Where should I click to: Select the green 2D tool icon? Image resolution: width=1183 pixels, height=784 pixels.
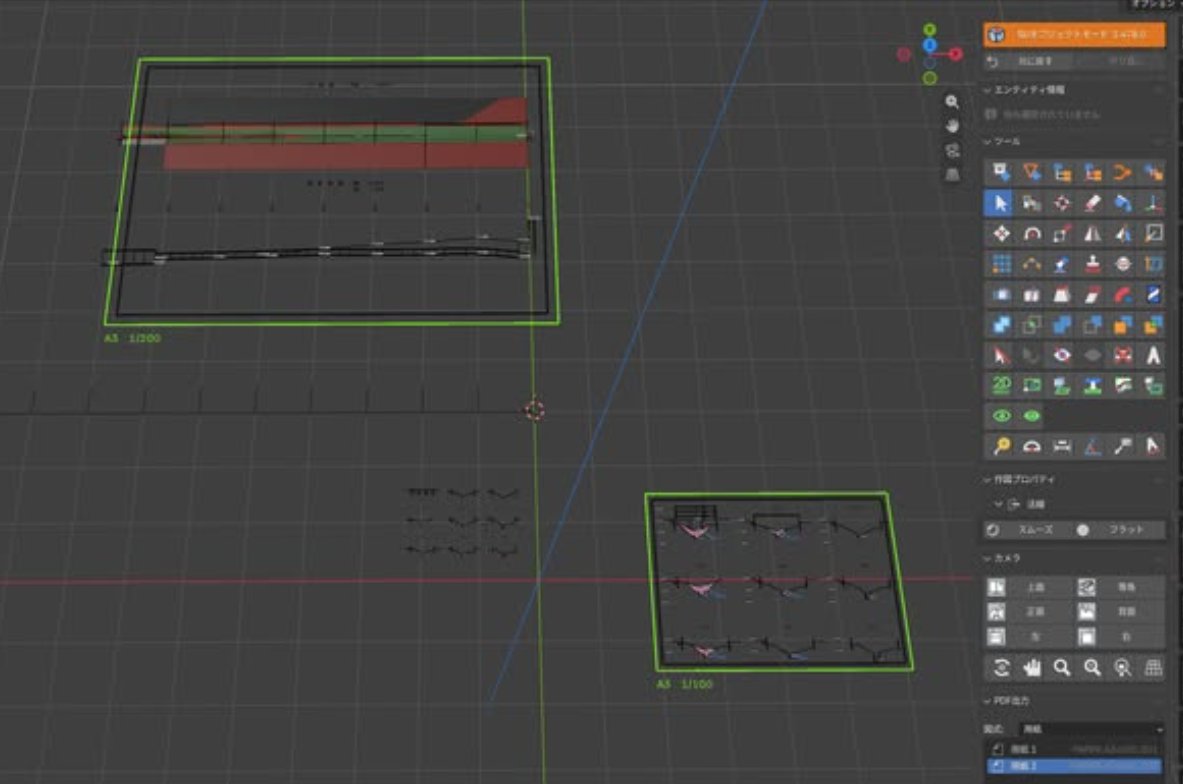coord(1000,386)
